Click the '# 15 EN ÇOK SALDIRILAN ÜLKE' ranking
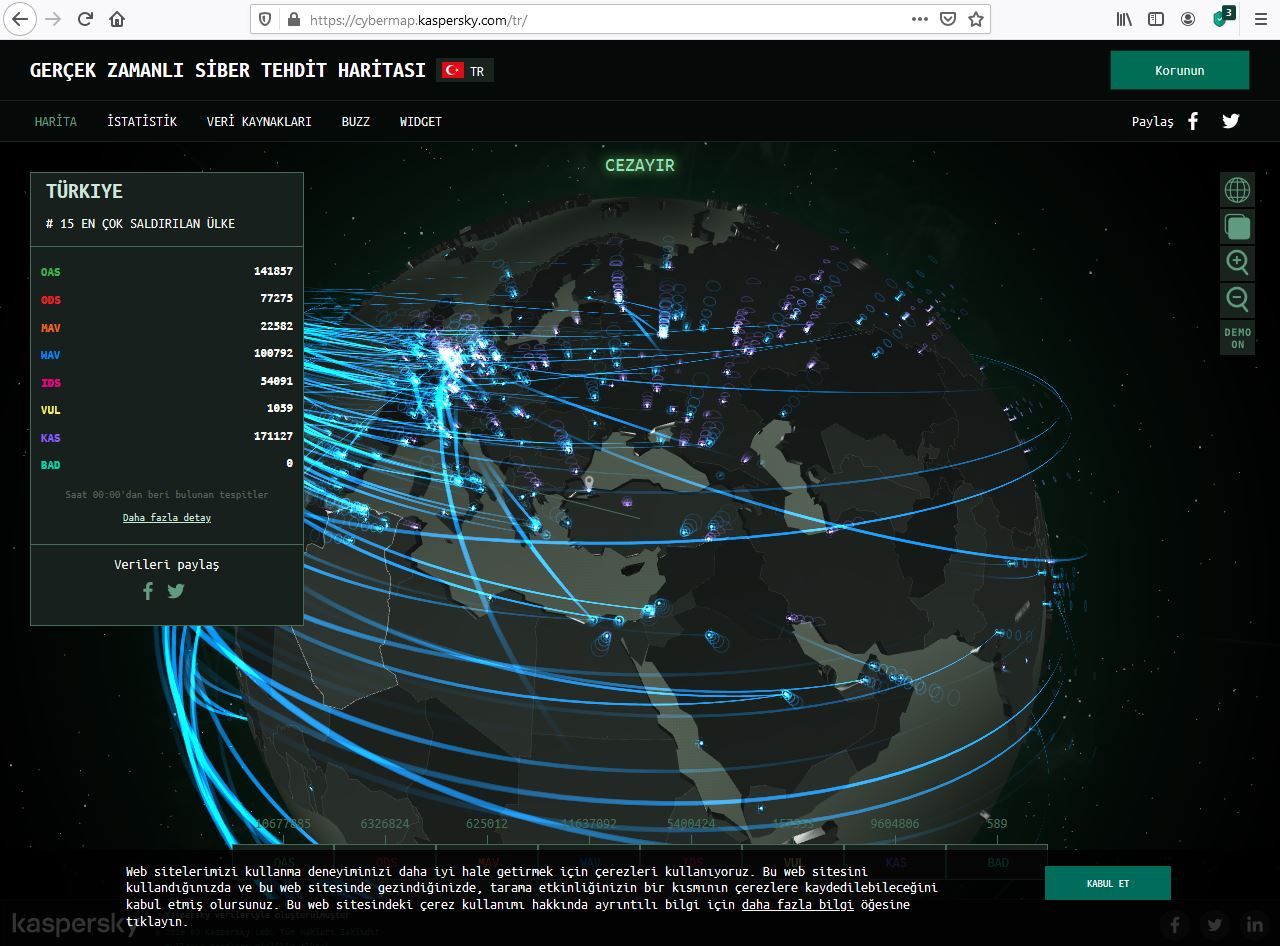 (x=141, y=224)
